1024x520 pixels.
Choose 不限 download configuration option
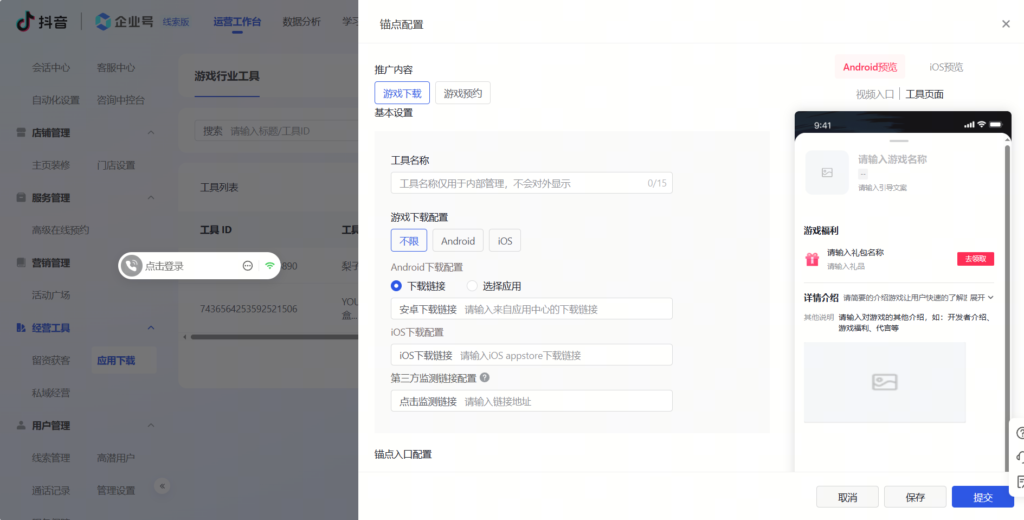[409, 240]
